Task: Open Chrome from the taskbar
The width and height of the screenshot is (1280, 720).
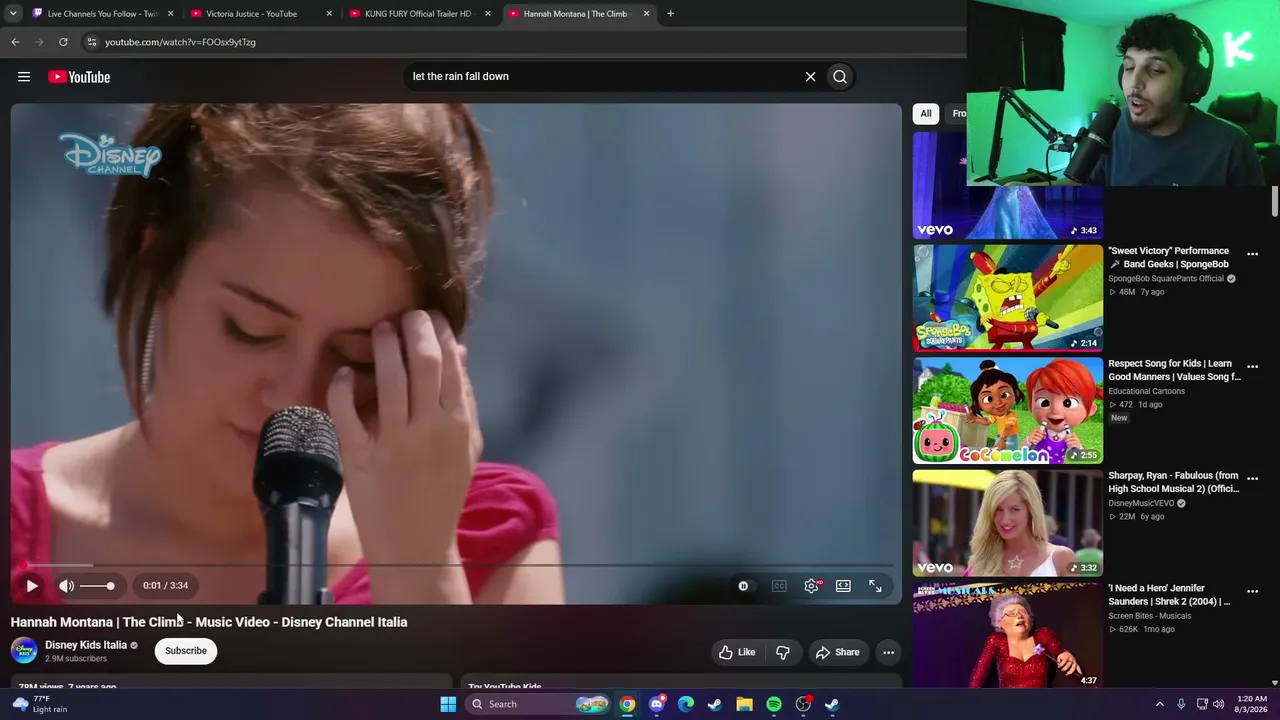Action: click(627, 704)
